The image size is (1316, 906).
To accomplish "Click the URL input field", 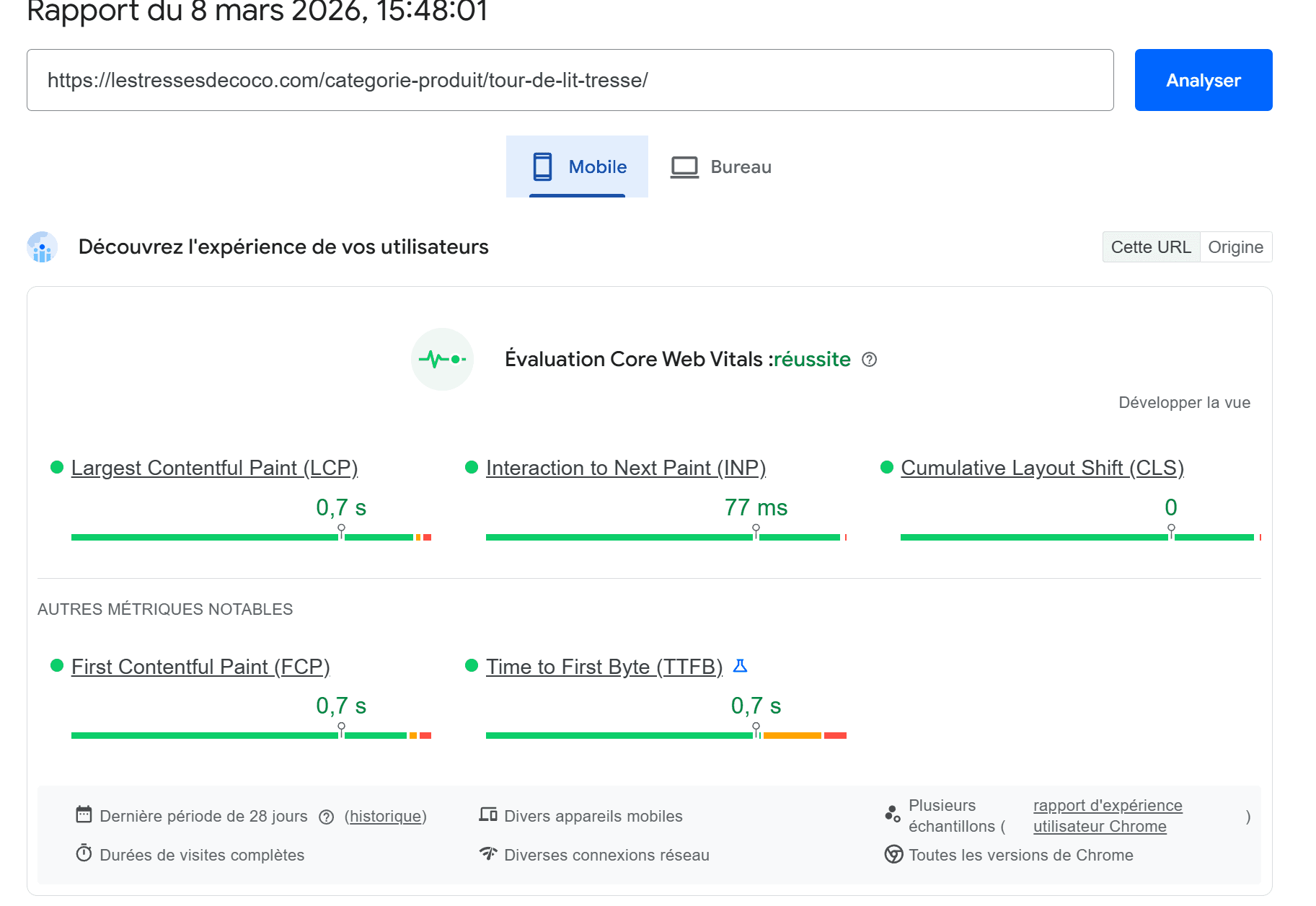I will click(x=570, y=79).
